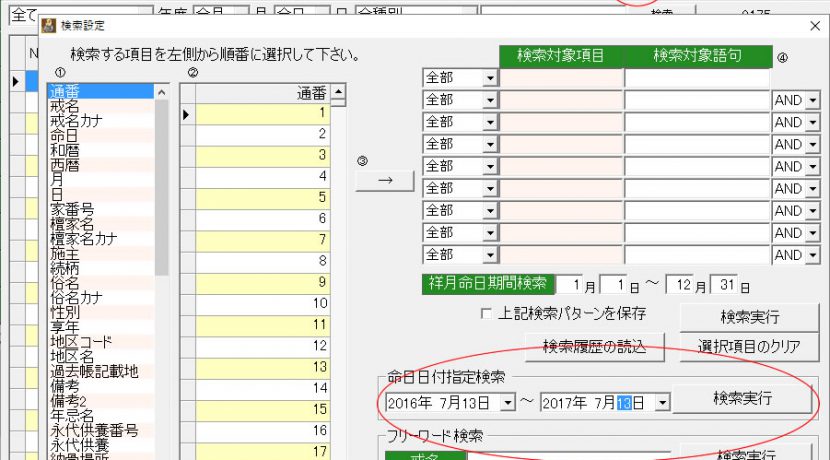
Task: Select 檀家名カナ in the item list
Action: (x=101, y=239)
